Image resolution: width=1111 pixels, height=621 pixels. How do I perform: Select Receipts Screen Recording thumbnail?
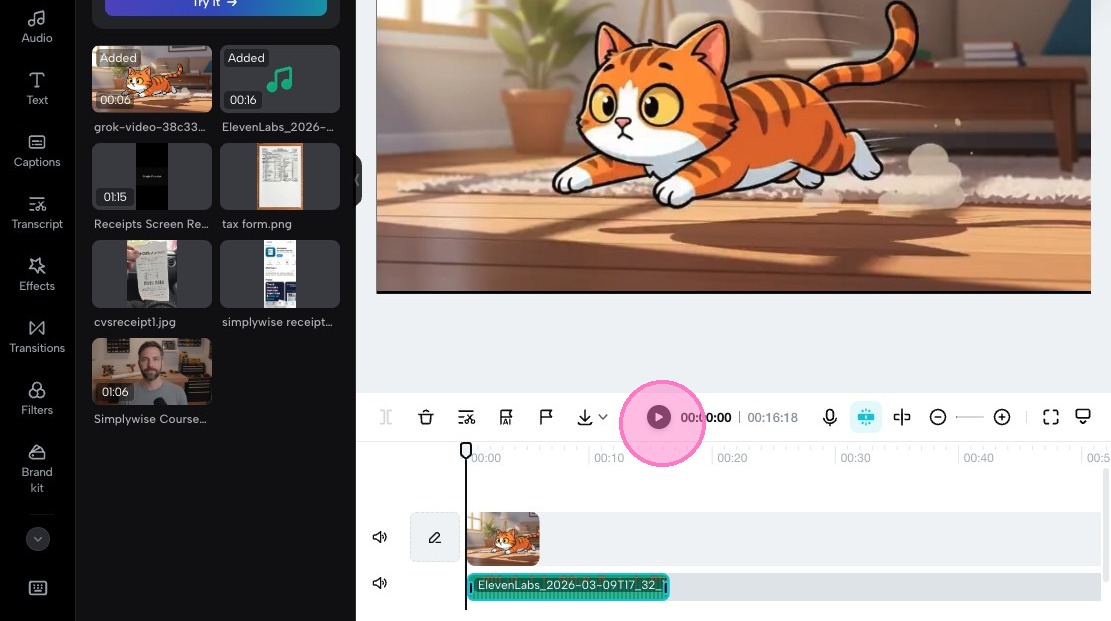click(152, 177)
